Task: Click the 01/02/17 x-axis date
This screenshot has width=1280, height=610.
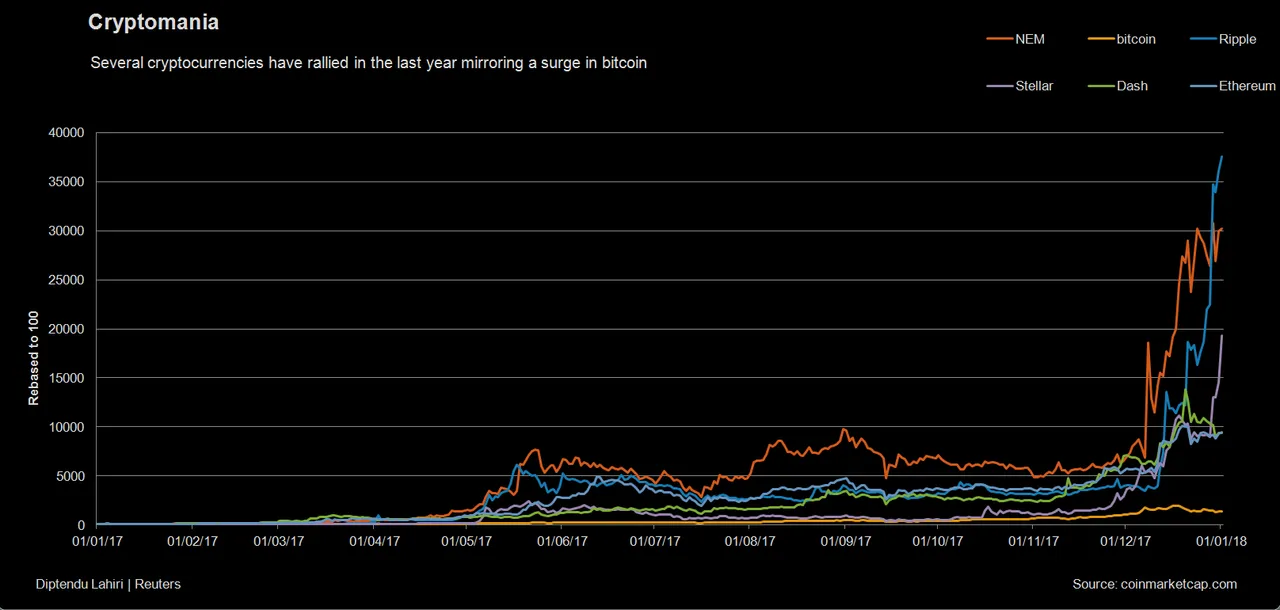Action: pyautogui.click(x=192, y=541)
